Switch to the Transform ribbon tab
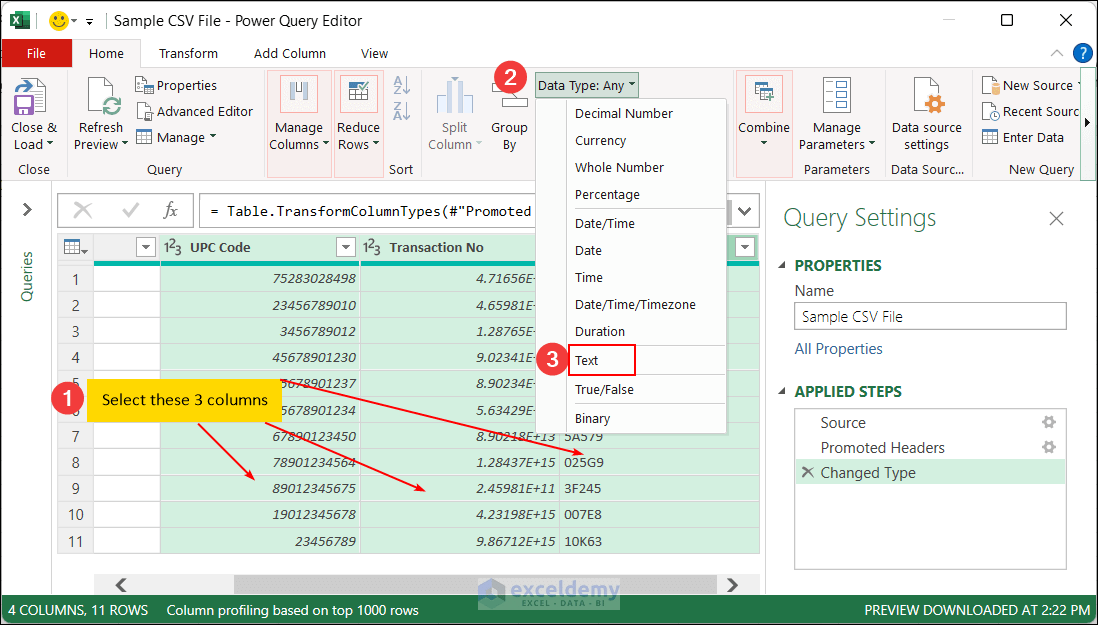 coord(188,53)
